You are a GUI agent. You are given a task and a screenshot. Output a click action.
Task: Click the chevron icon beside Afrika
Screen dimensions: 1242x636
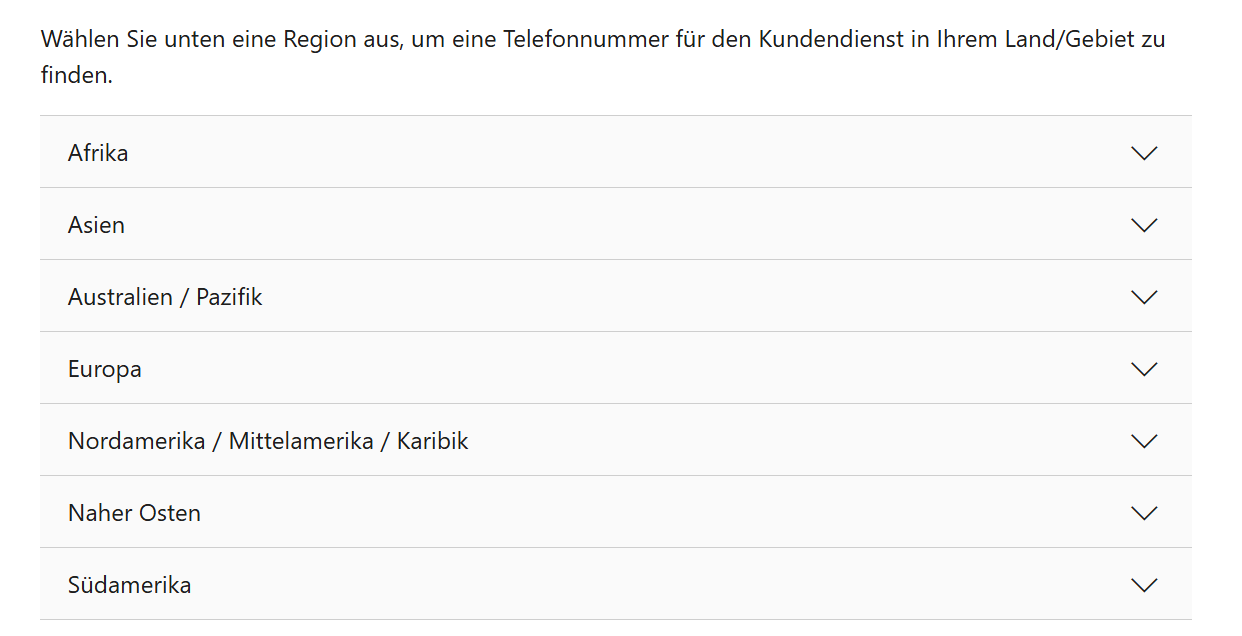(x=1143, y=152)
